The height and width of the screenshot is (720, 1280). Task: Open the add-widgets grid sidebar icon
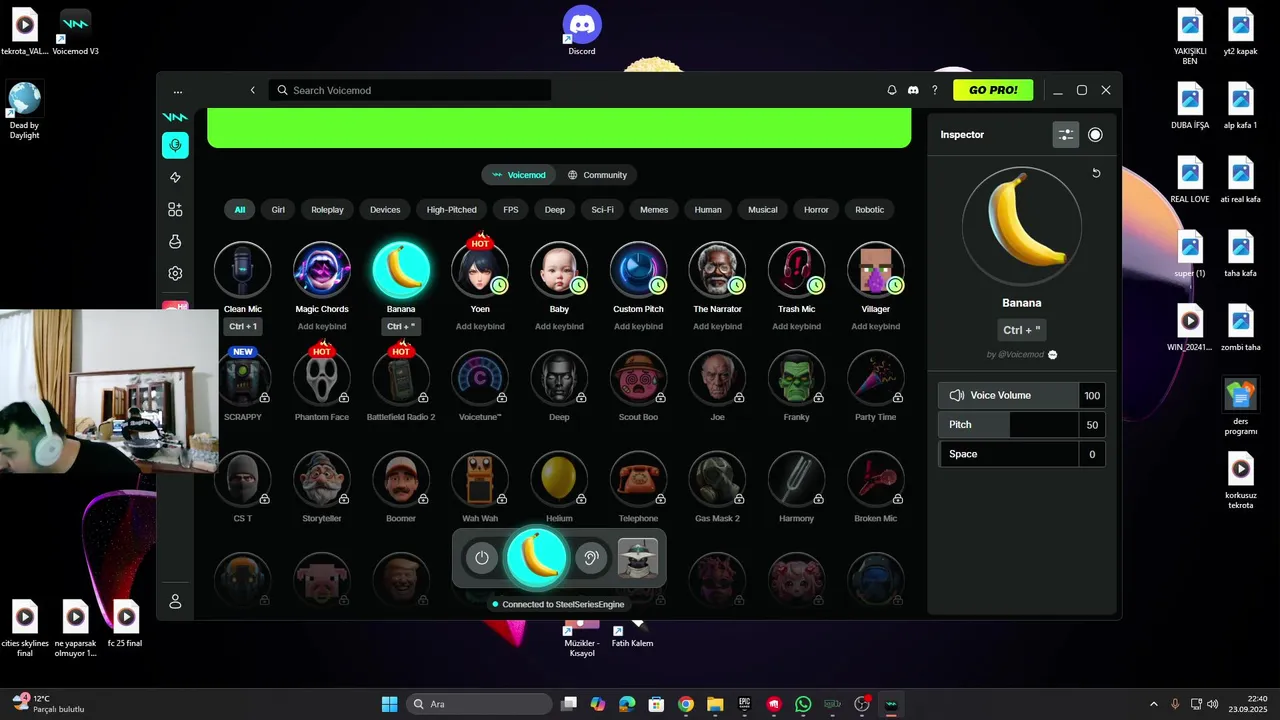point(175,209)
